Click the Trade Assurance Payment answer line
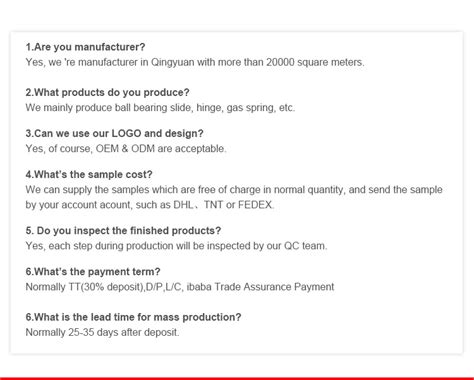 180,287
